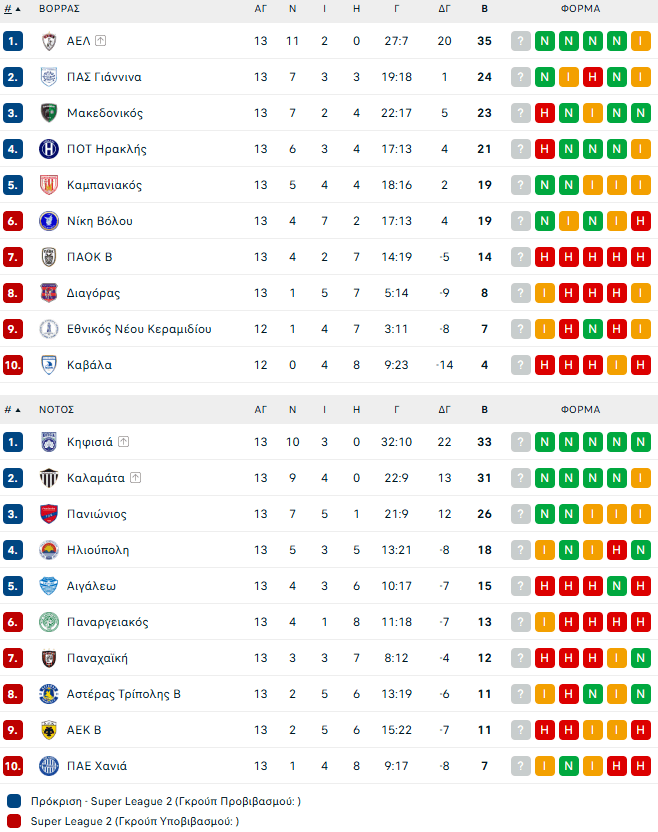Click the promotion arrow icon beside Καλαμάτα
This screenshot has width=658, height=832.
point(135,478)
